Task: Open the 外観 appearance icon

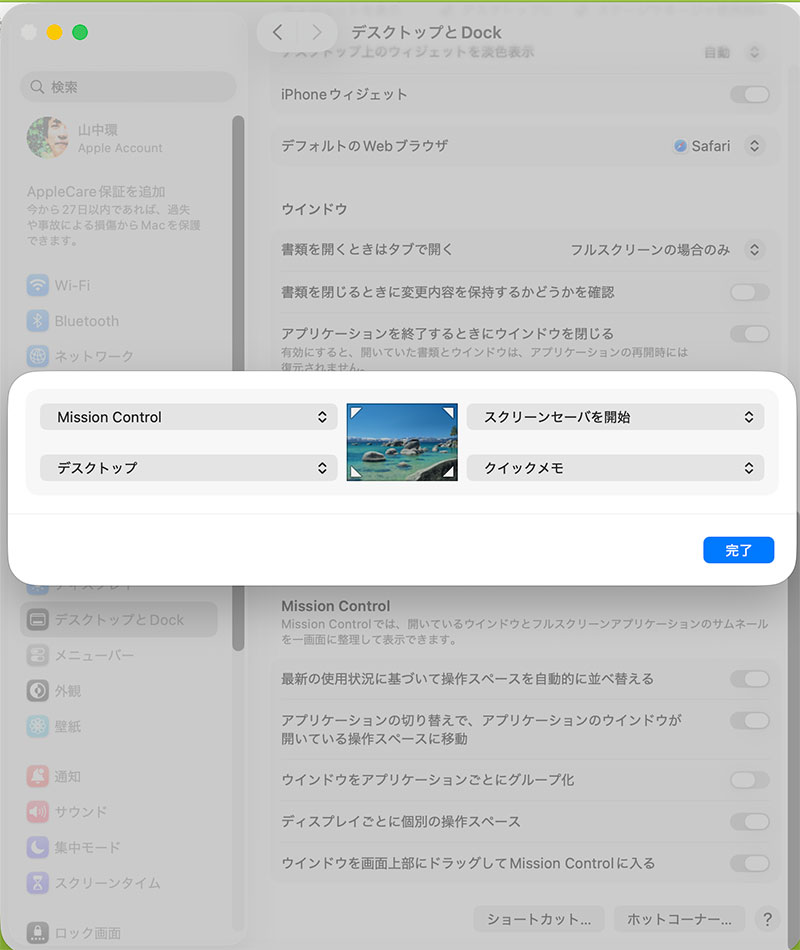Action: tap(38, 691)
